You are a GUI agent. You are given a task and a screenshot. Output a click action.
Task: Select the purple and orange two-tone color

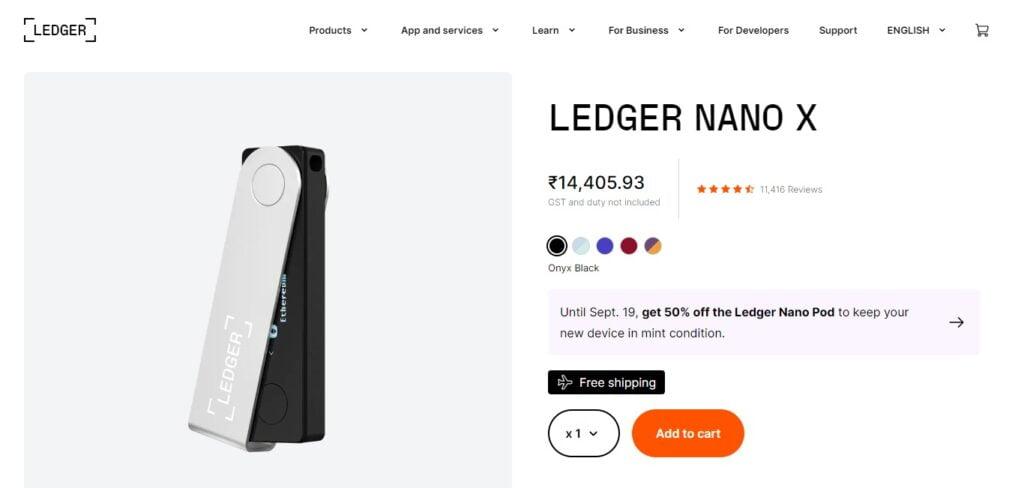652,246
